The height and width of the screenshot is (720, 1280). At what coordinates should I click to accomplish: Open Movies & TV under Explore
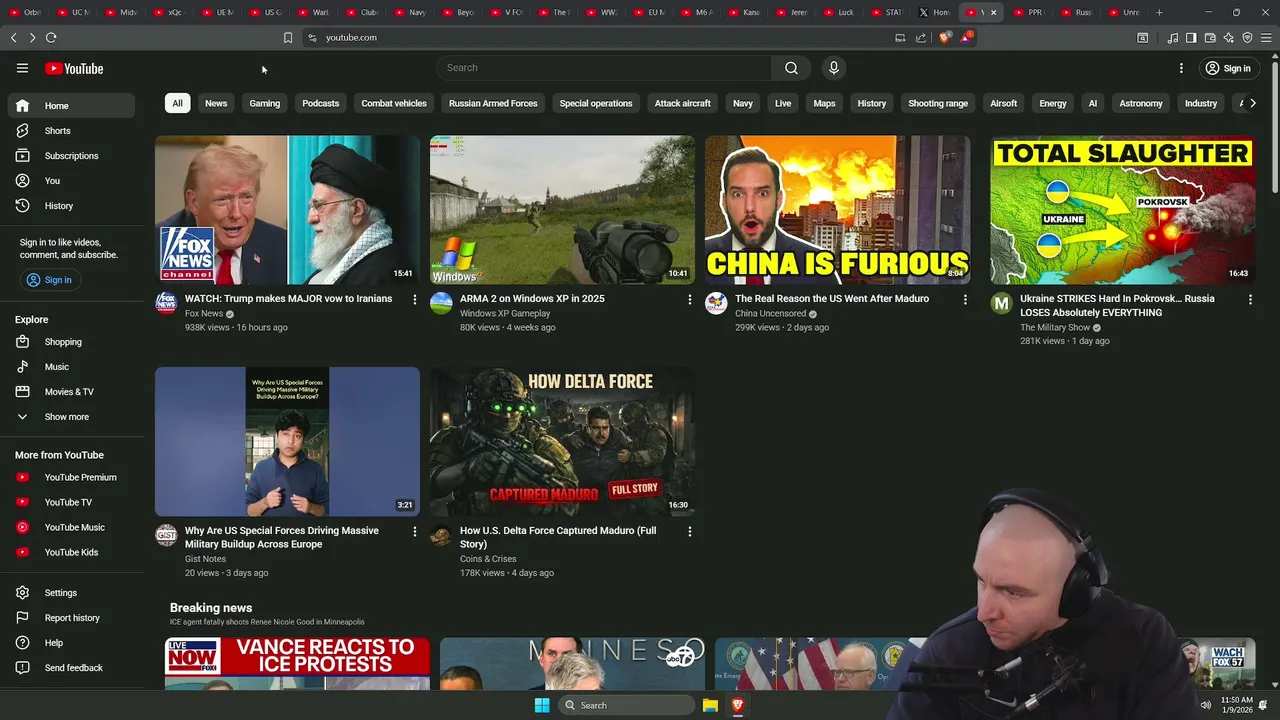point(71,392)
